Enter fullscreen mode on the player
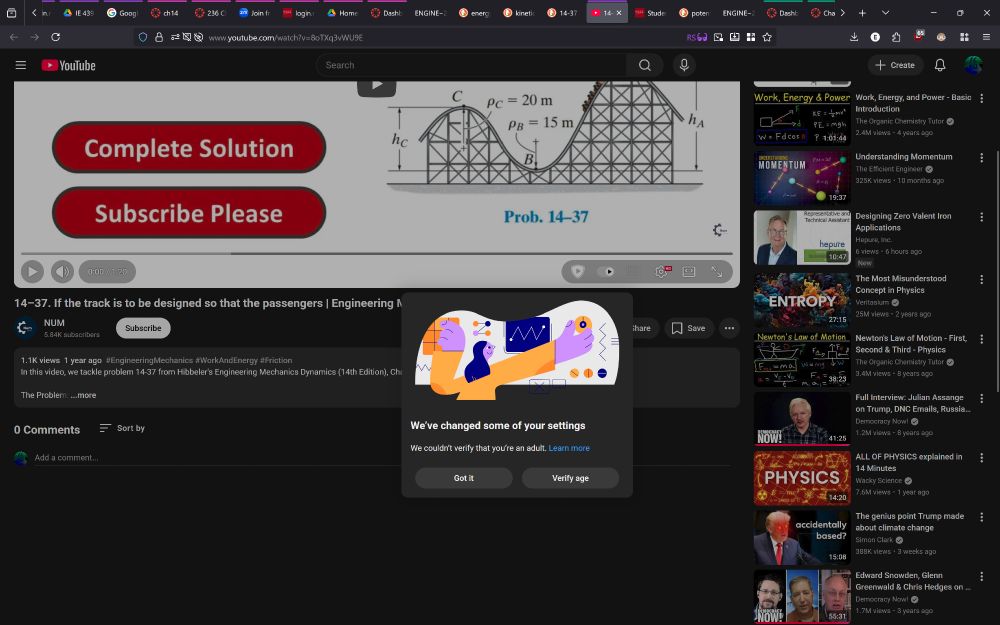This screenshot has width=1000, height=625. click(717, 271)
